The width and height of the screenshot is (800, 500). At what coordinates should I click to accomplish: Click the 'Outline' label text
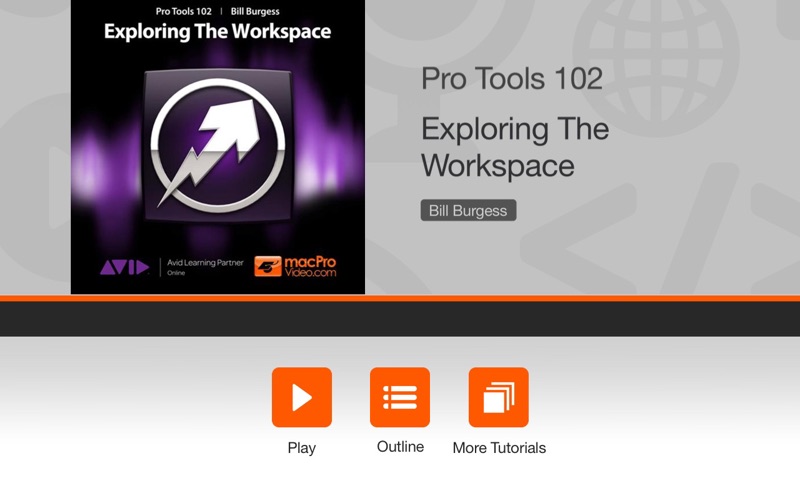click(401, 446)
